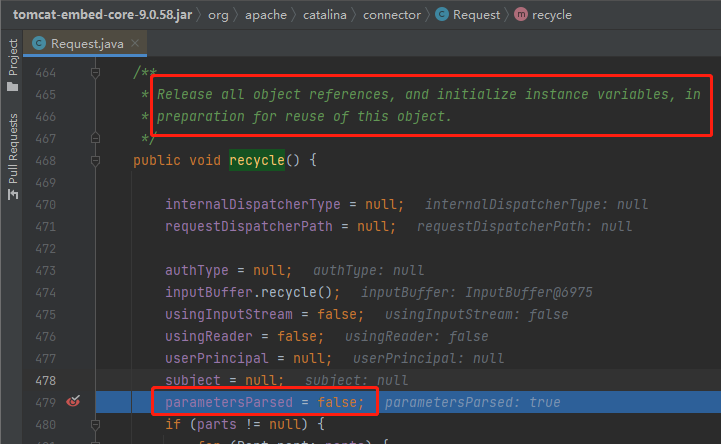Click the method icon beside recycle breadcrumb

point(521,15)
